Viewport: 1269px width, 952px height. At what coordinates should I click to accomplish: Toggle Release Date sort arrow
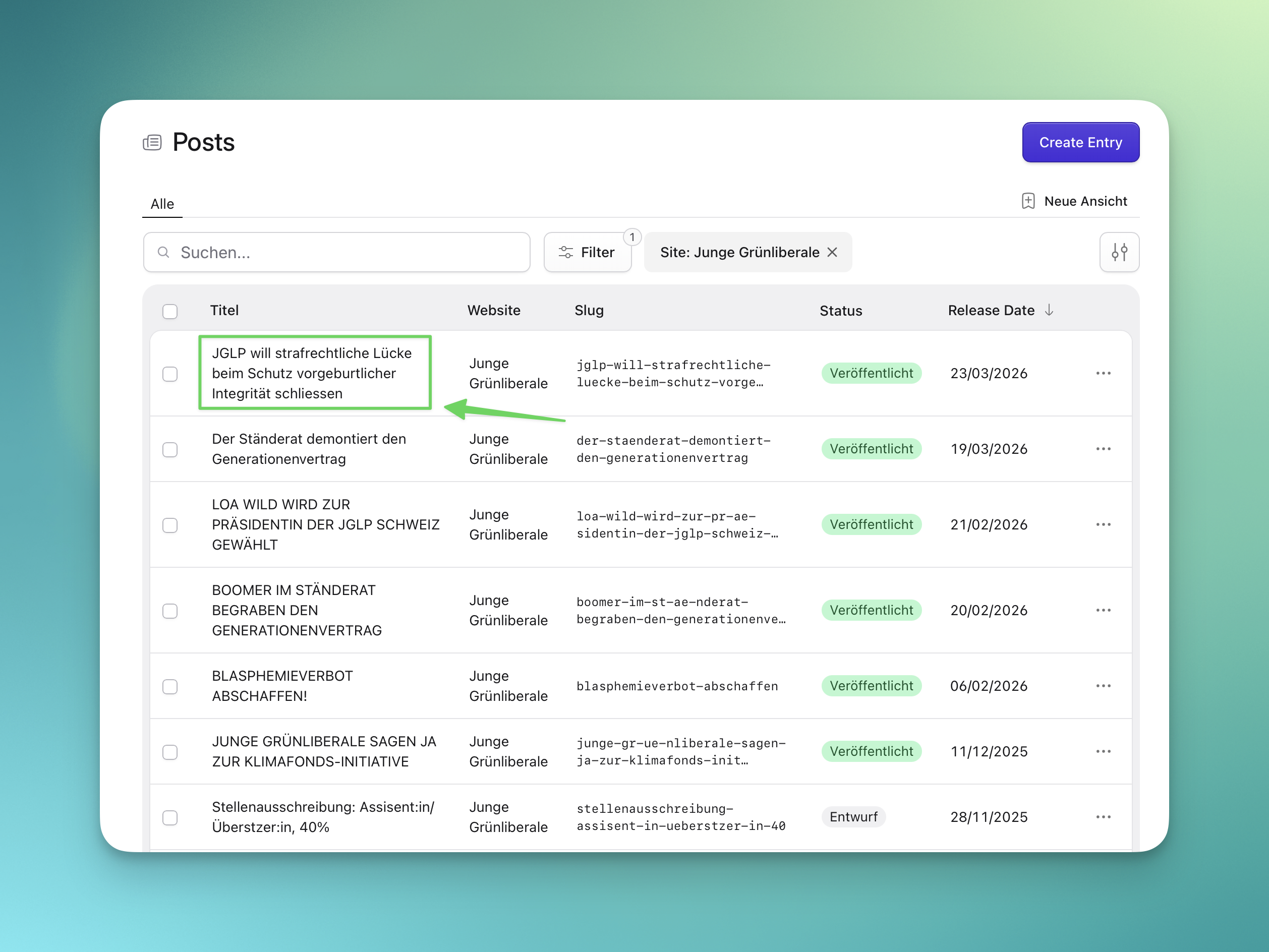[1049, 310]
